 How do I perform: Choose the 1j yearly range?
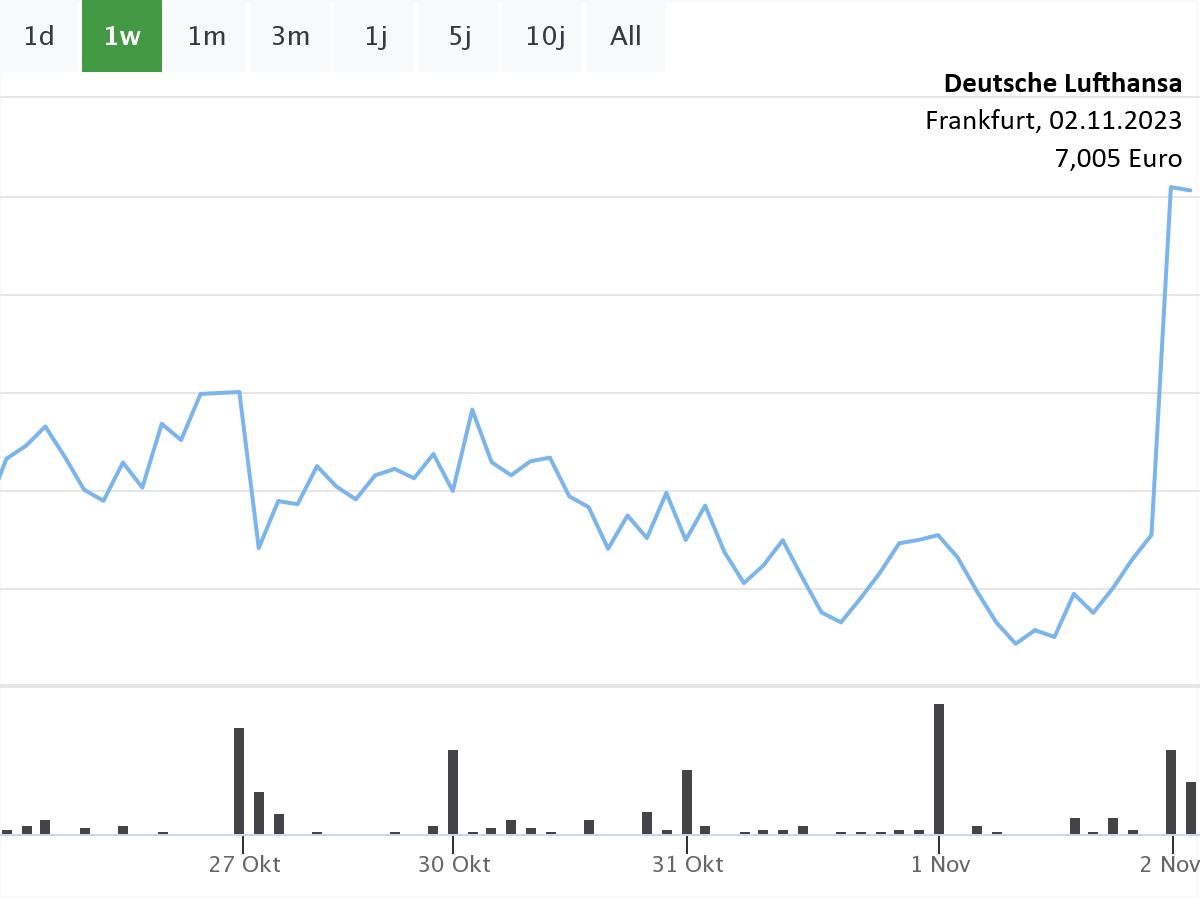tap(375, 37)
